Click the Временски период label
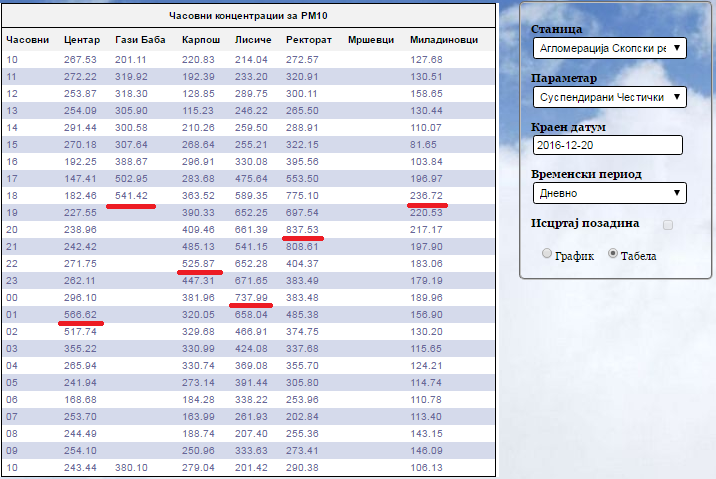The width and height of the screenshot is (716, 479). [x=586, y=174]
